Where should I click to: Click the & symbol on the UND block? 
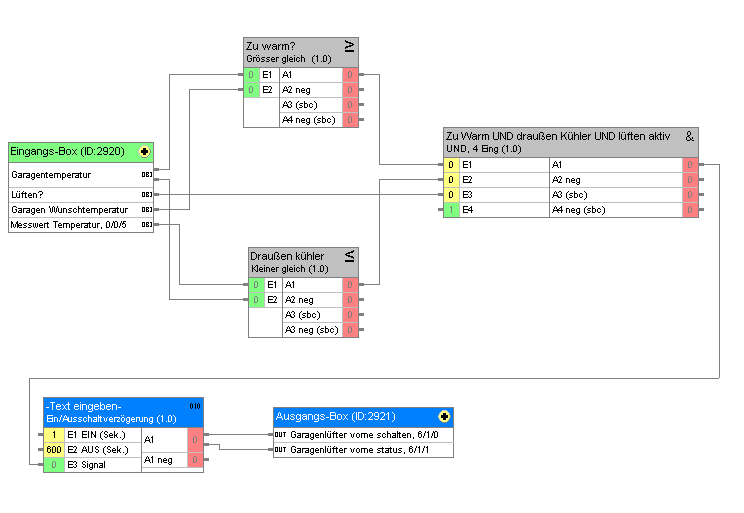(x=689, y=136)
